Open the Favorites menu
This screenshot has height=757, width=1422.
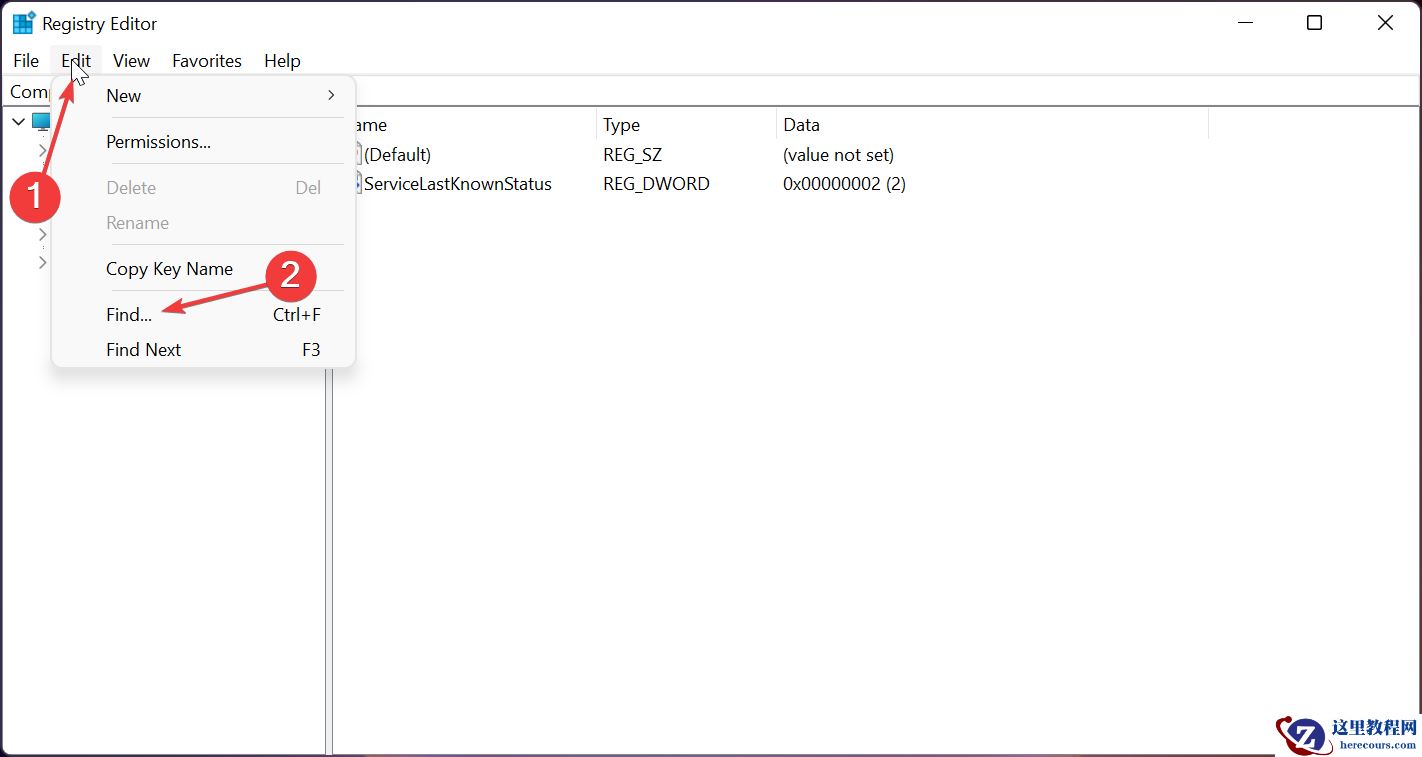(x=206, y=61)
